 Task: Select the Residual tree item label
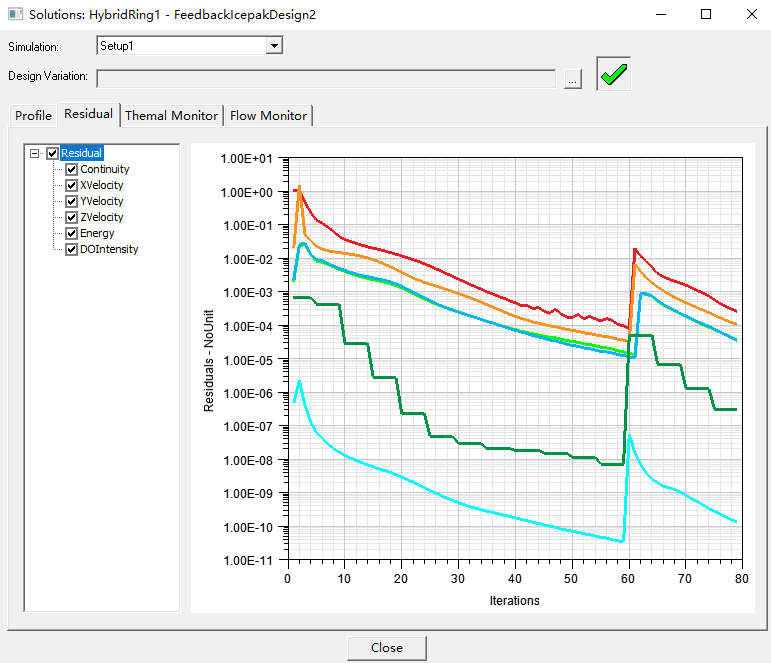tap(82, 153)
